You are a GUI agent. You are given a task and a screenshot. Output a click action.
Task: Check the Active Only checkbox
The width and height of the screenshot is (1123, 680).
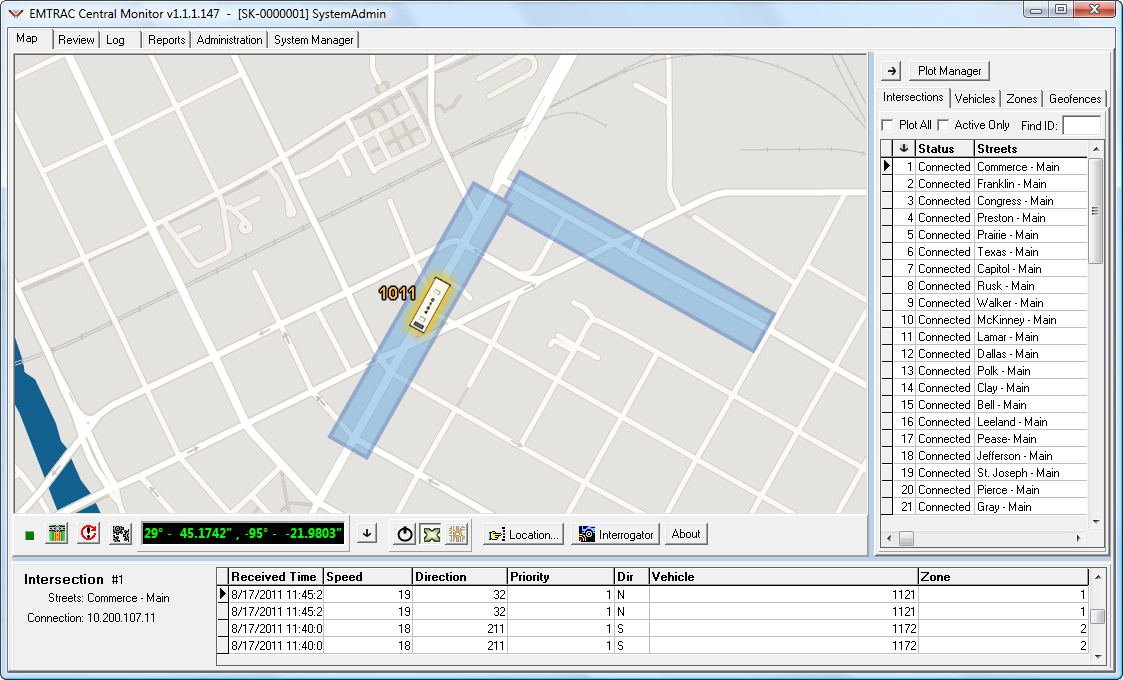[x=943, y=125]
